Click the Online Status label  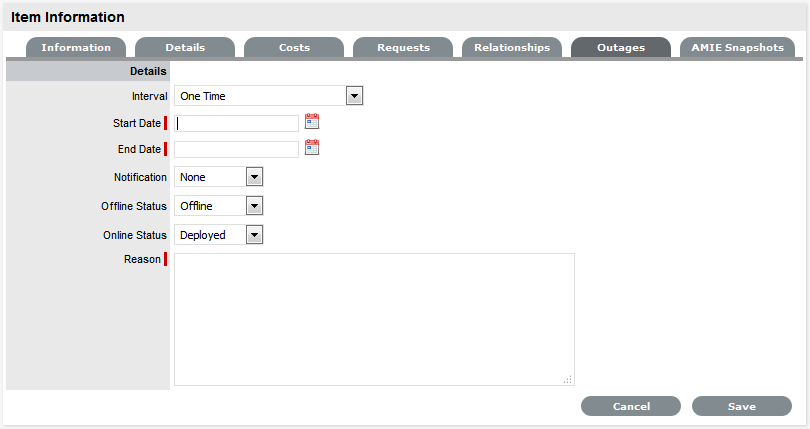[x=135, y=235]
